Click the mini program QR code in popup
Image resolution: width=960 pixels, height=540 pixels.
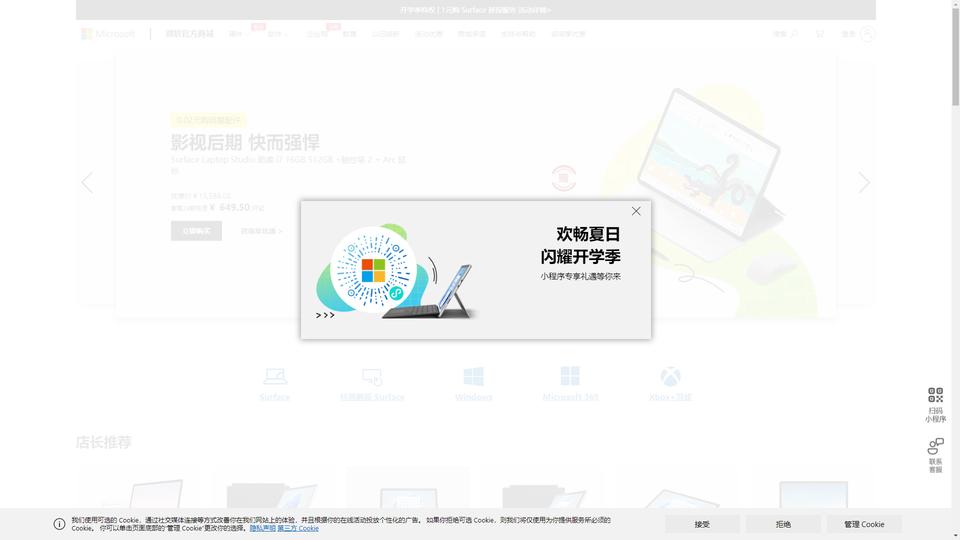pyautogui.click(x=373, y=271)
